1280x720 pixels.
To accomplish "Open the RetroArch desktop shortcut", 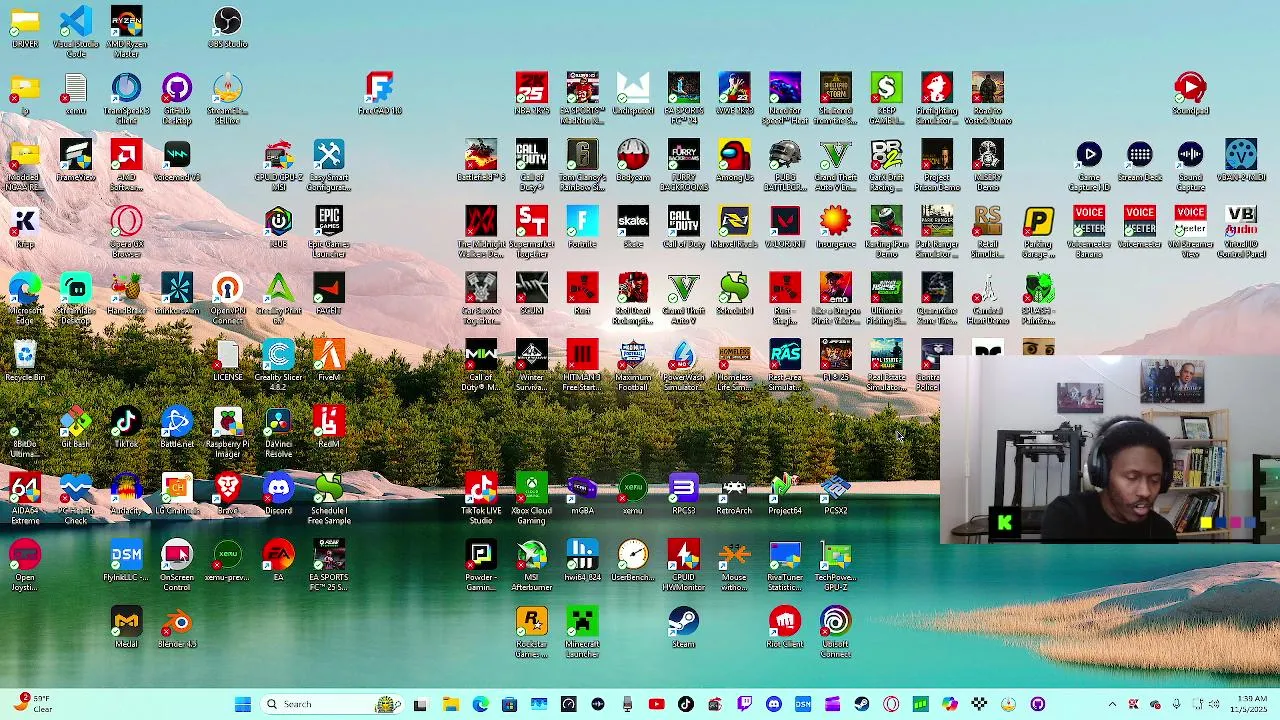I will click(x=734, y=495).
